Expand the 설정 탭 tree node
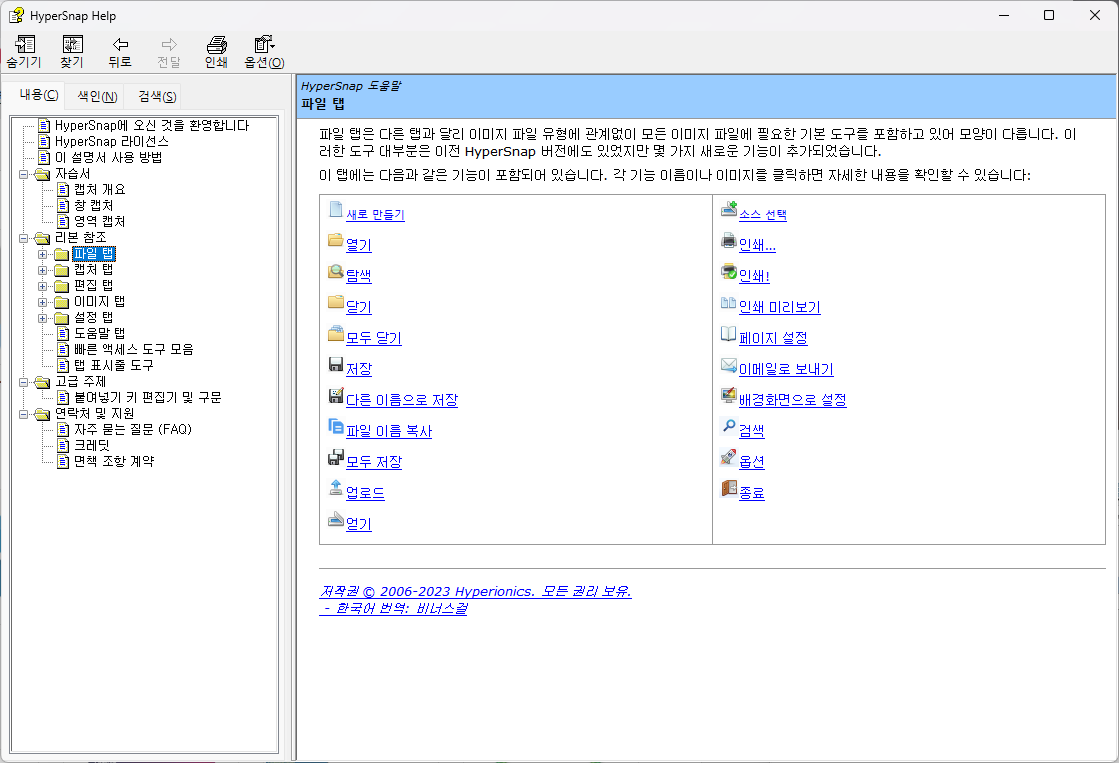 click(42, 318)
